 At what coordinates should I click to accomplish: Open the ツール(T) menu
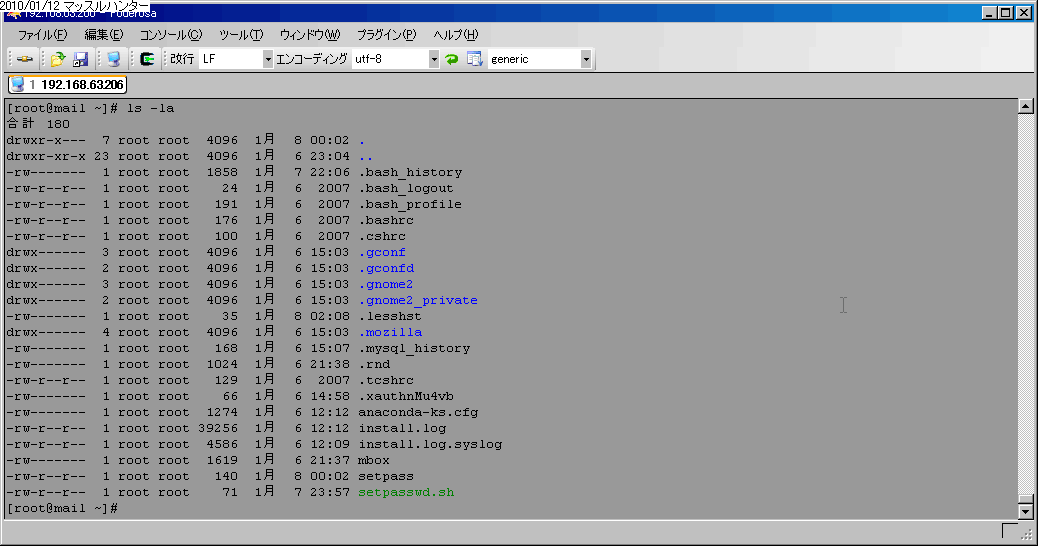point(241,34)
